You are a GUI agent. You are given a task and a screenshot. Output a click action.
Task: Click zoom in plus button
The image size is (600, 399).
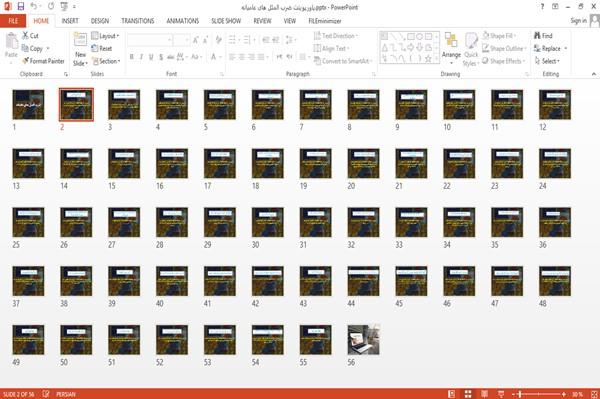[564, 394]
